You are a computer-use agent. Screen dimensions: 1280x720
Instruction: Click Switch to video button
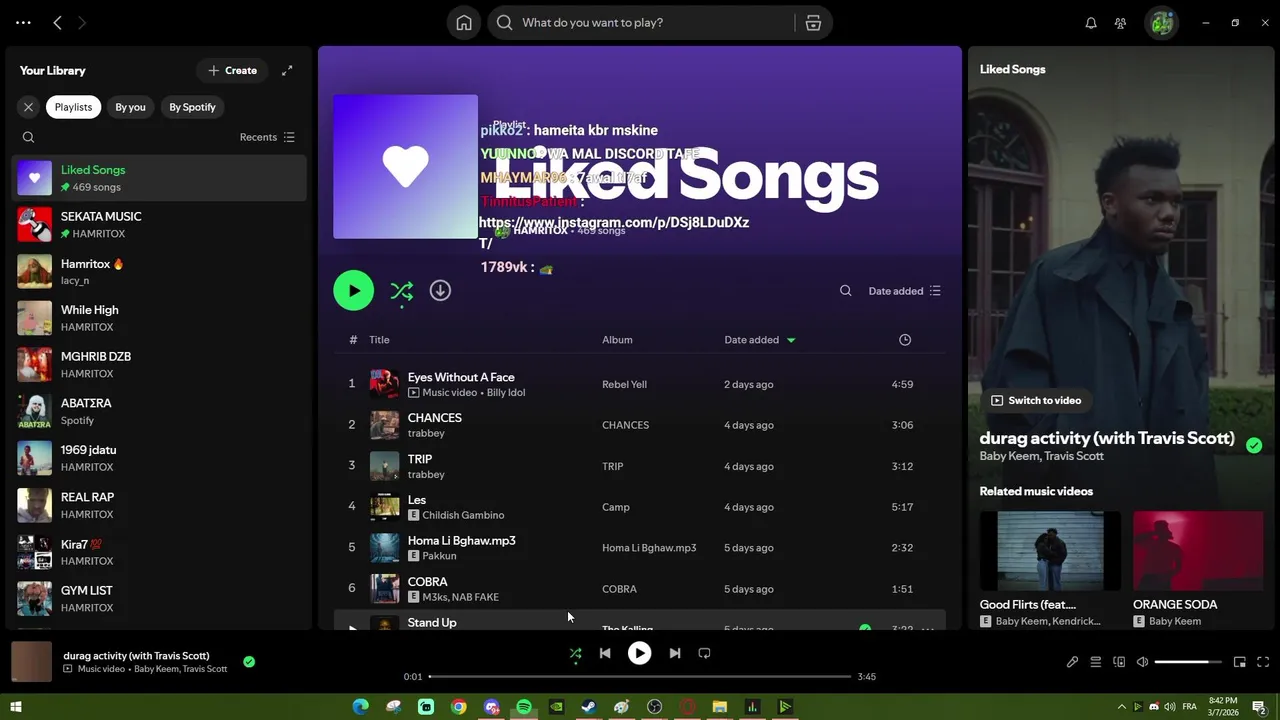(x=1036, y=400)
